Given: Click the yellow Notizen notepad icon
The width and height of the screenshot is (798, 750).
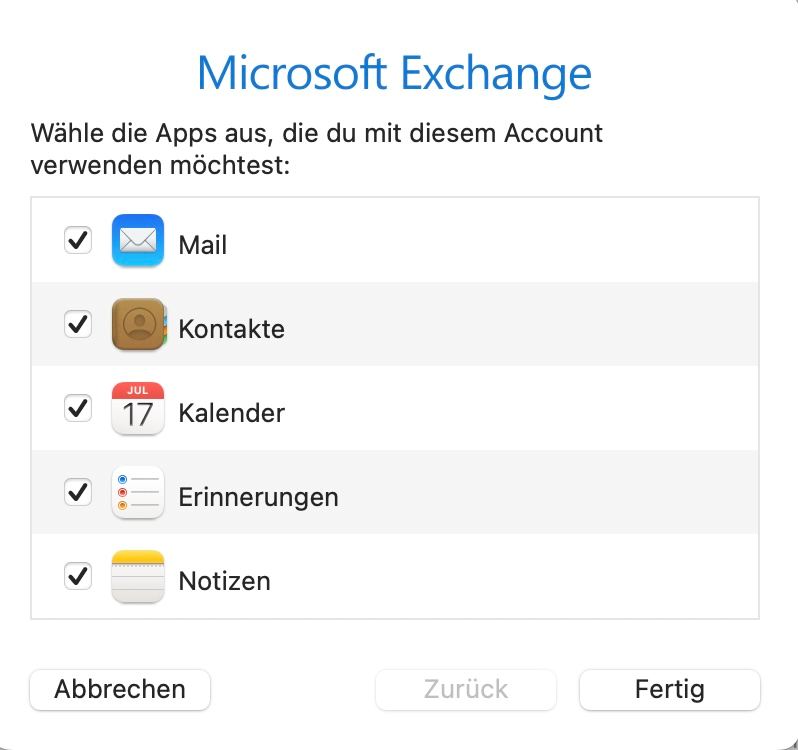Looking at the screenshot, I should click(x=138, y=576).
